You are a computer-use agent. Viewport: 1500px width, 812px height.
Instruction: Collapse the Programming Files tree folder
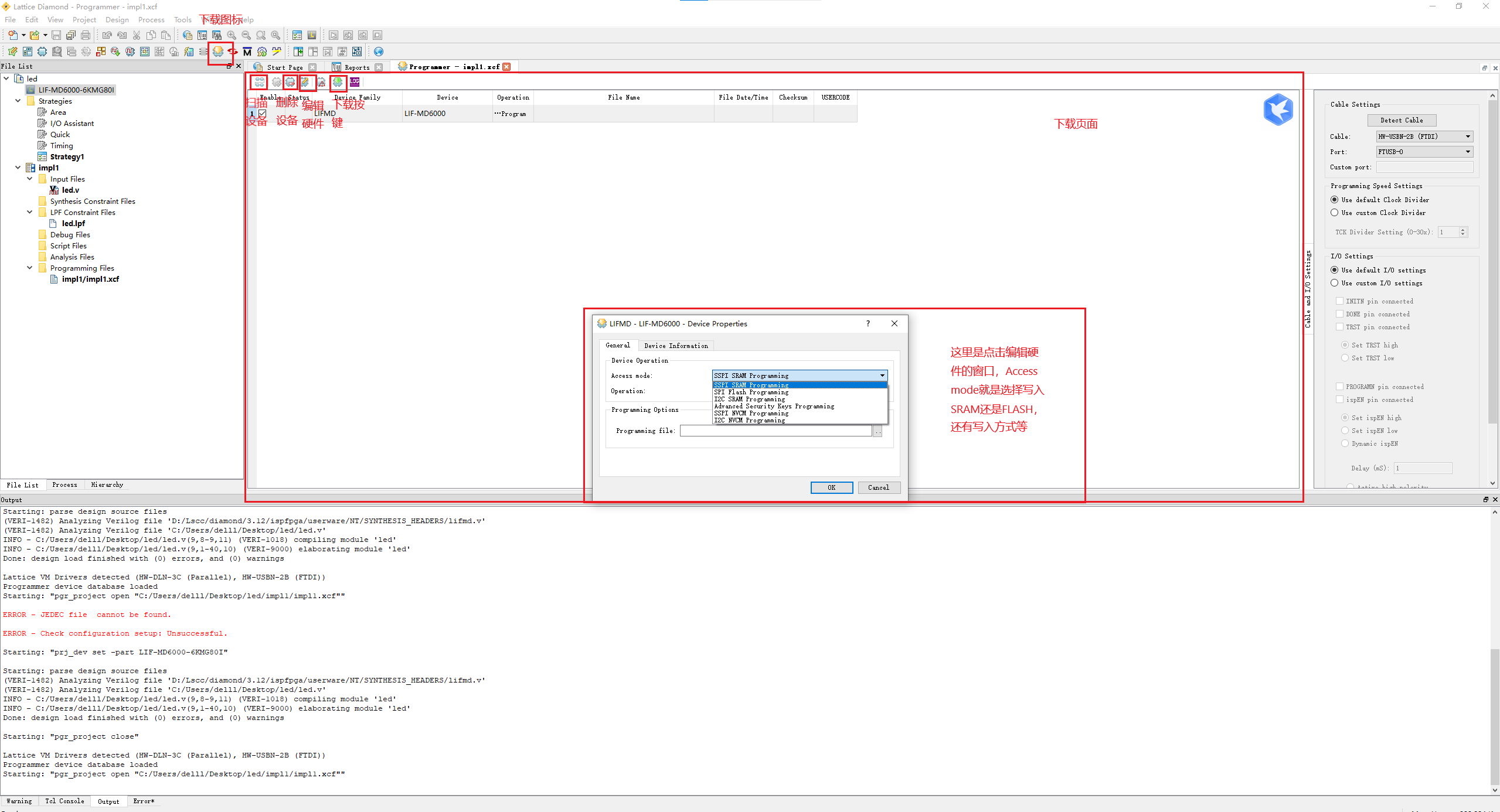click(x=30, y=268)
